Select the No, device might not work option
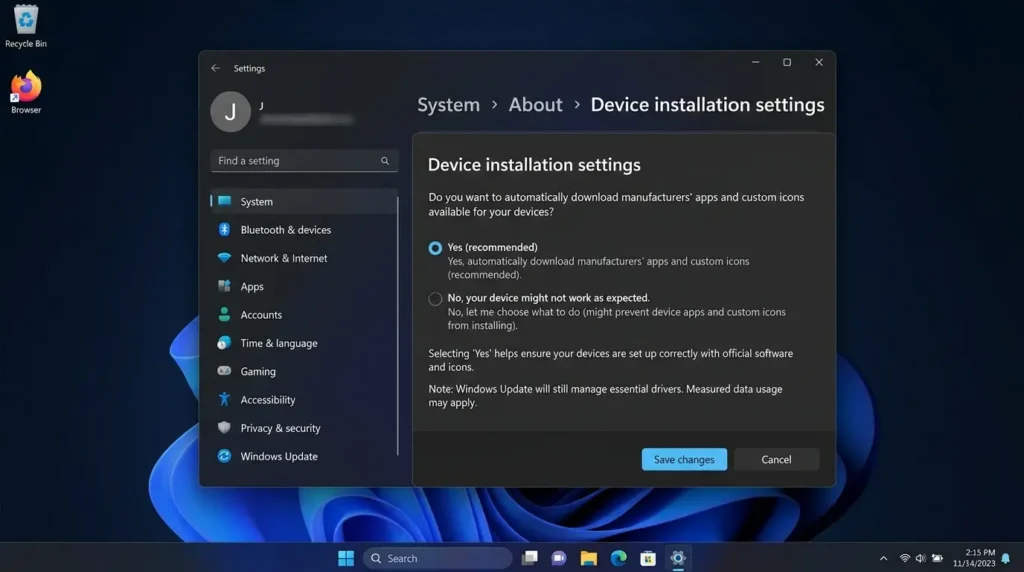 pos(435,298)
